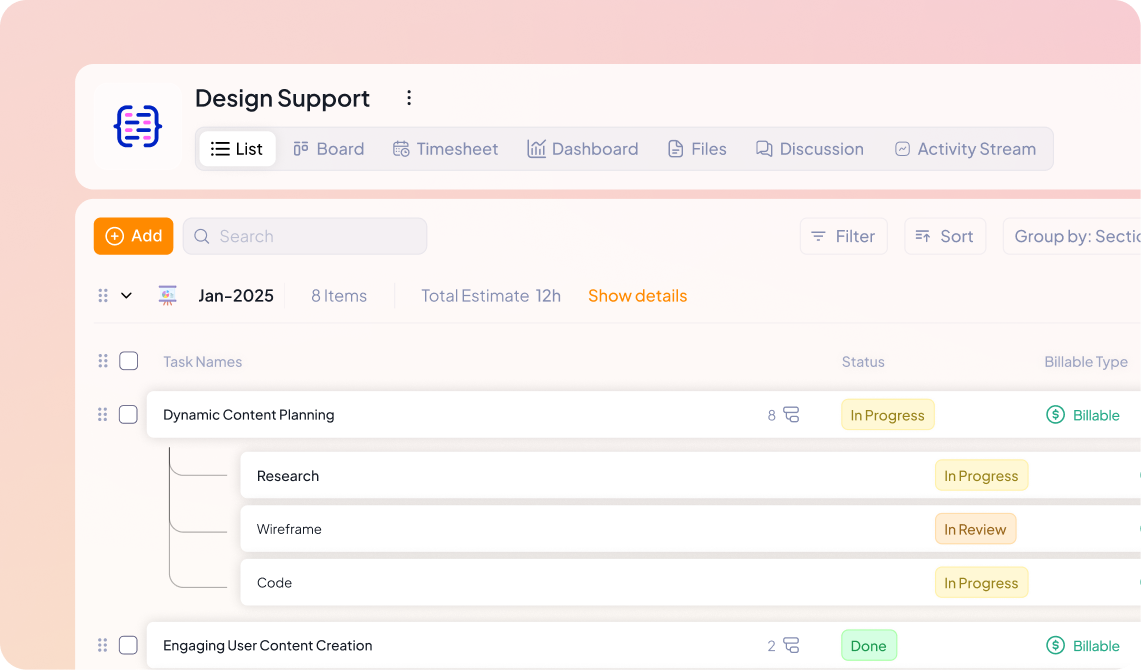Click the Jan-2025 section title

point(236,295)
